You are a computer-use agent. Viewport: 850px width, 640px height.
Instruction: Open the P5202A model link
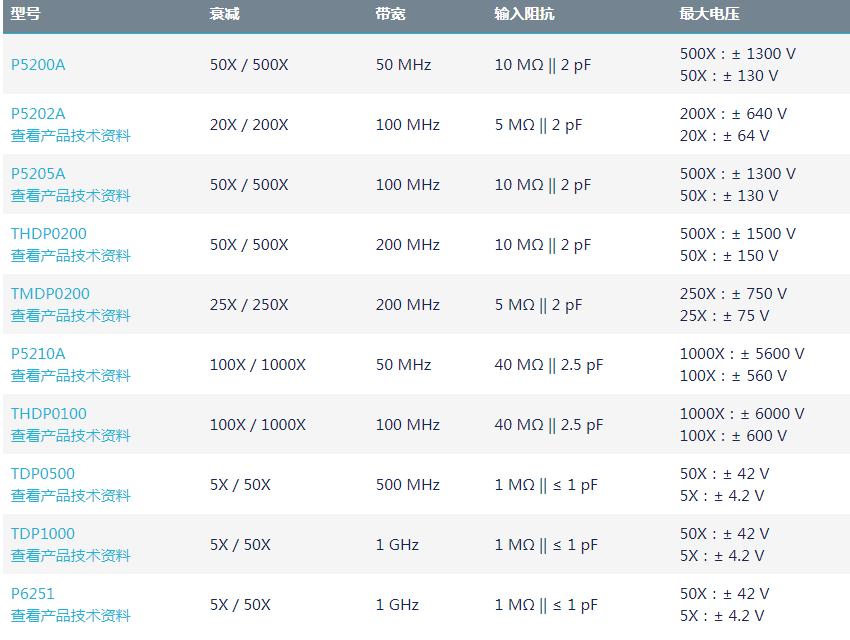click(x=38, y=114)
